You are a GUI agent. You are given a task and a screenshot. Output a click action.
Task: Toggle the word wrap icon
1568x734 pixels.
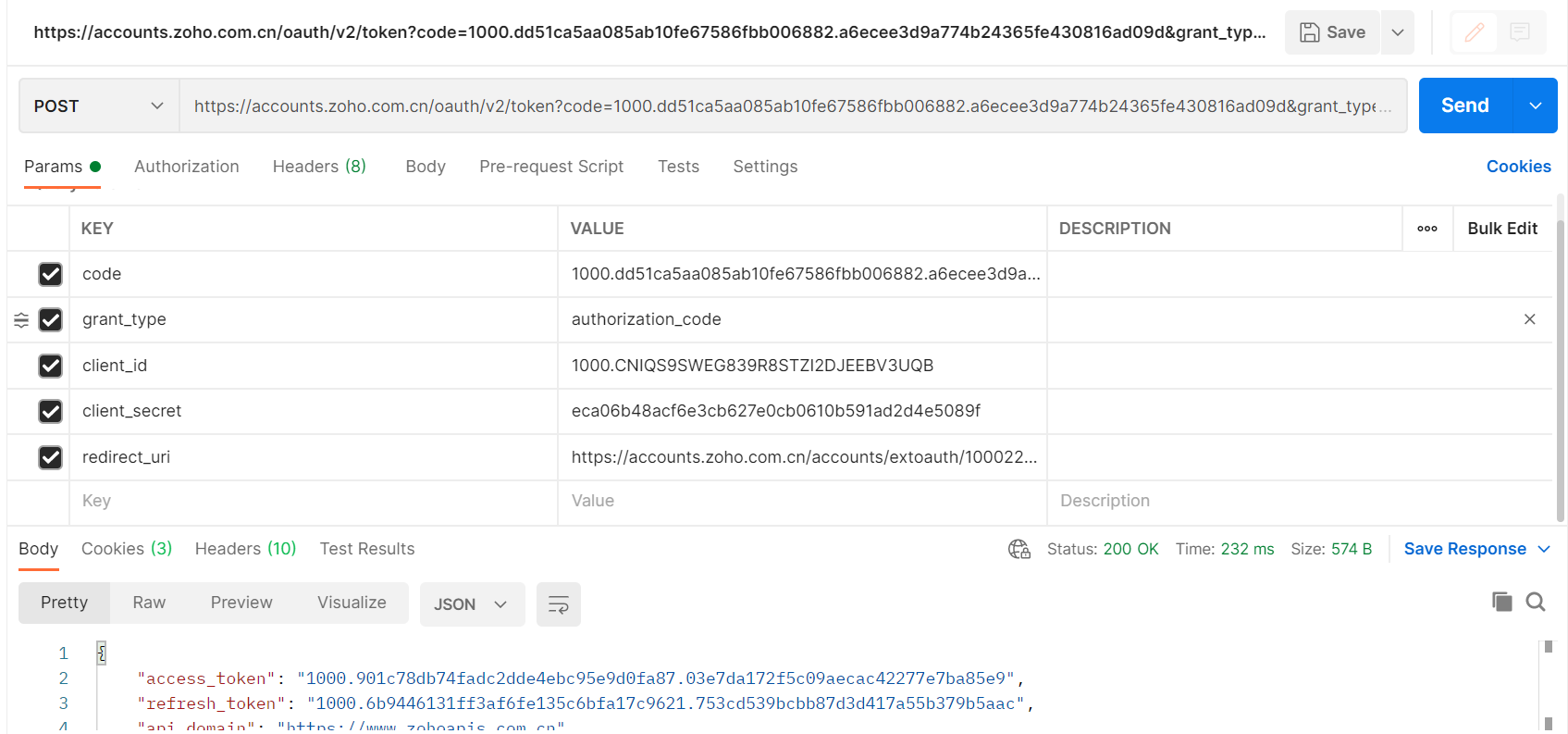point(559,604)
